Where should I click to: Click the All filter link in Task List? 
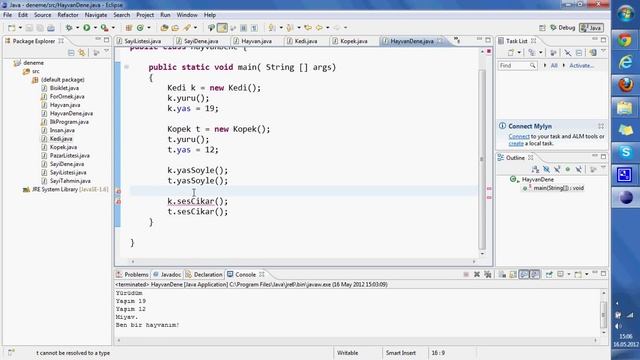[554, 65]
